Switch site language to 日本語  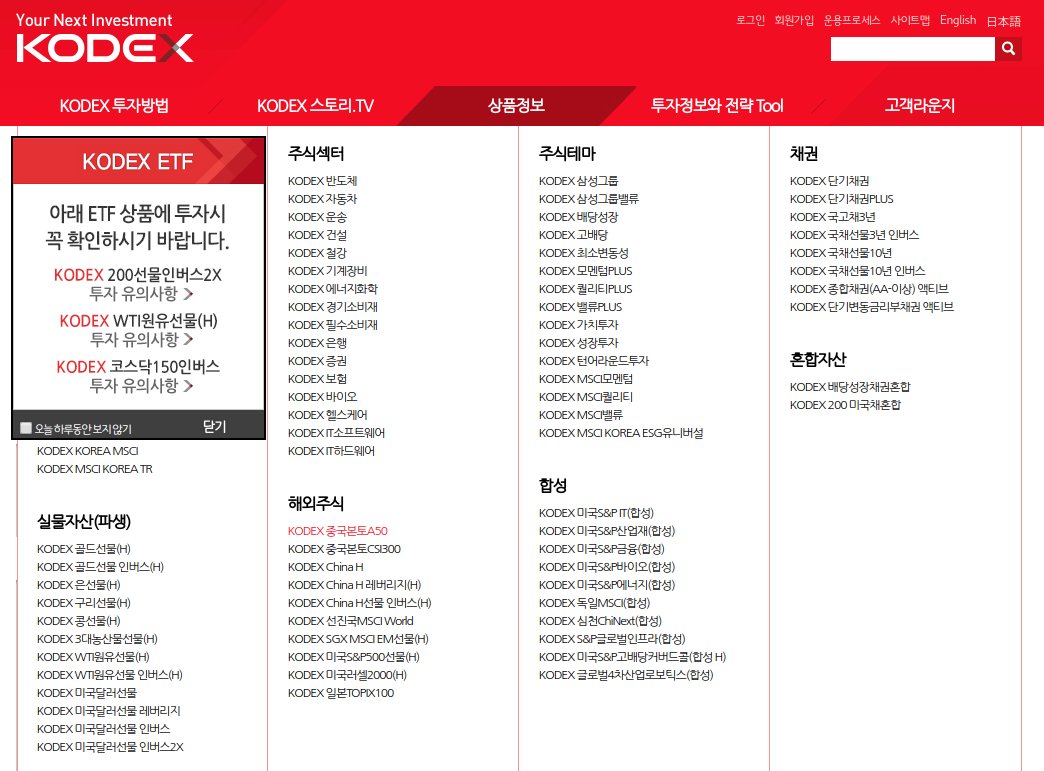point(1003,21)
